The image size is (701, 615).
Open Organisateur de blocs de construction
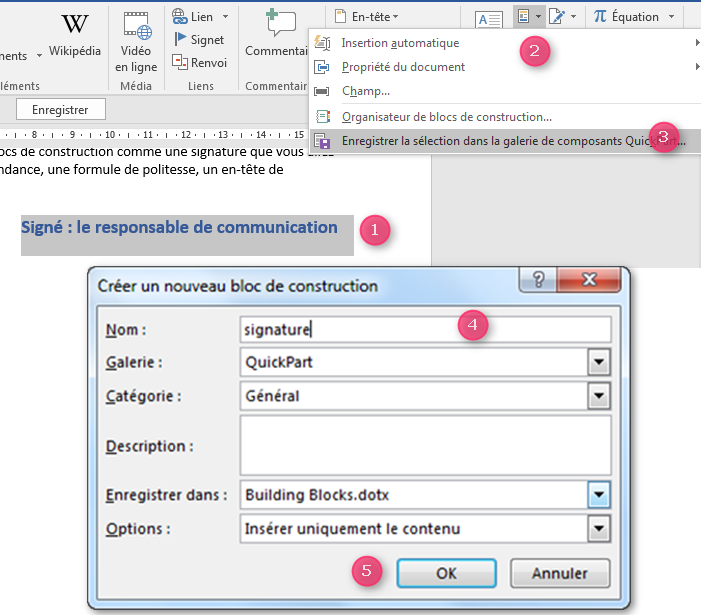click(x=506, y=117)
